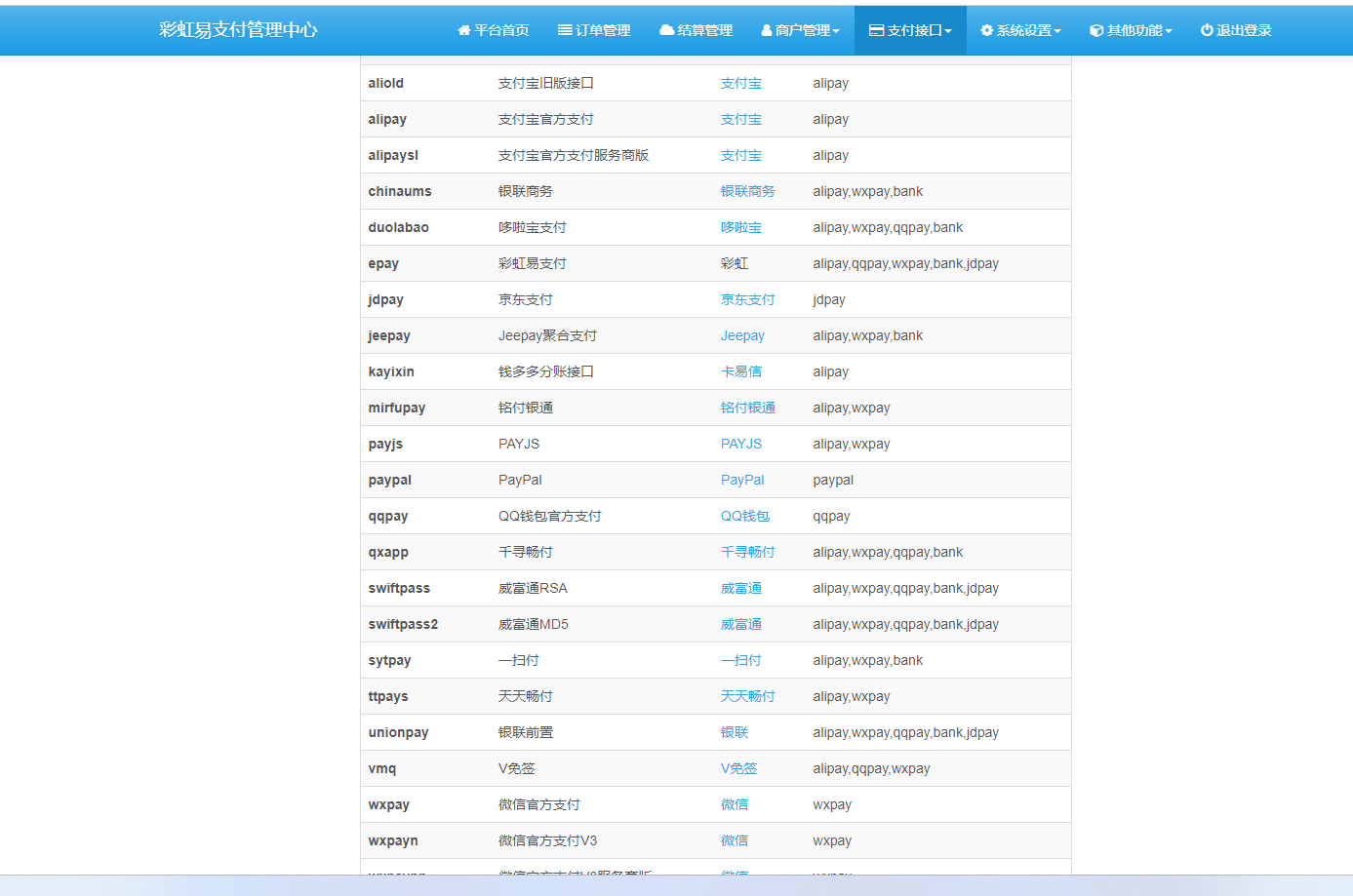Open the 千寻畅付 link in the qxapp row
1353x896 pixels.
(x=748, y=553)
